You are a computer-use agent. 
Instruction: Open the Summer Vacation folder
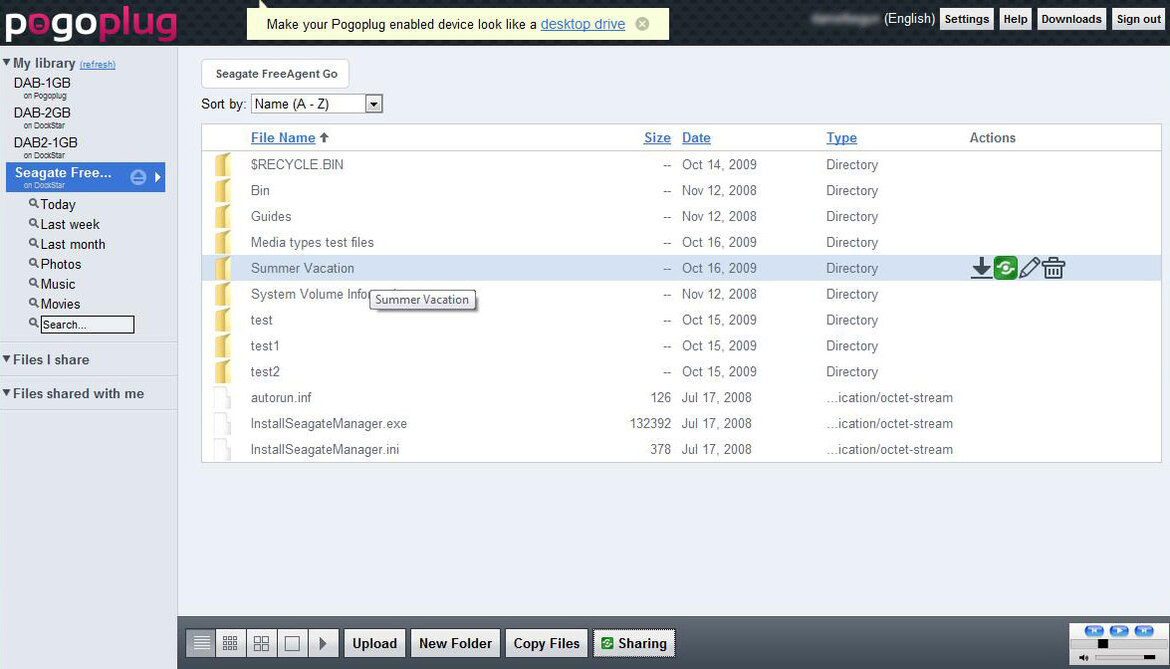pos(302,268)
